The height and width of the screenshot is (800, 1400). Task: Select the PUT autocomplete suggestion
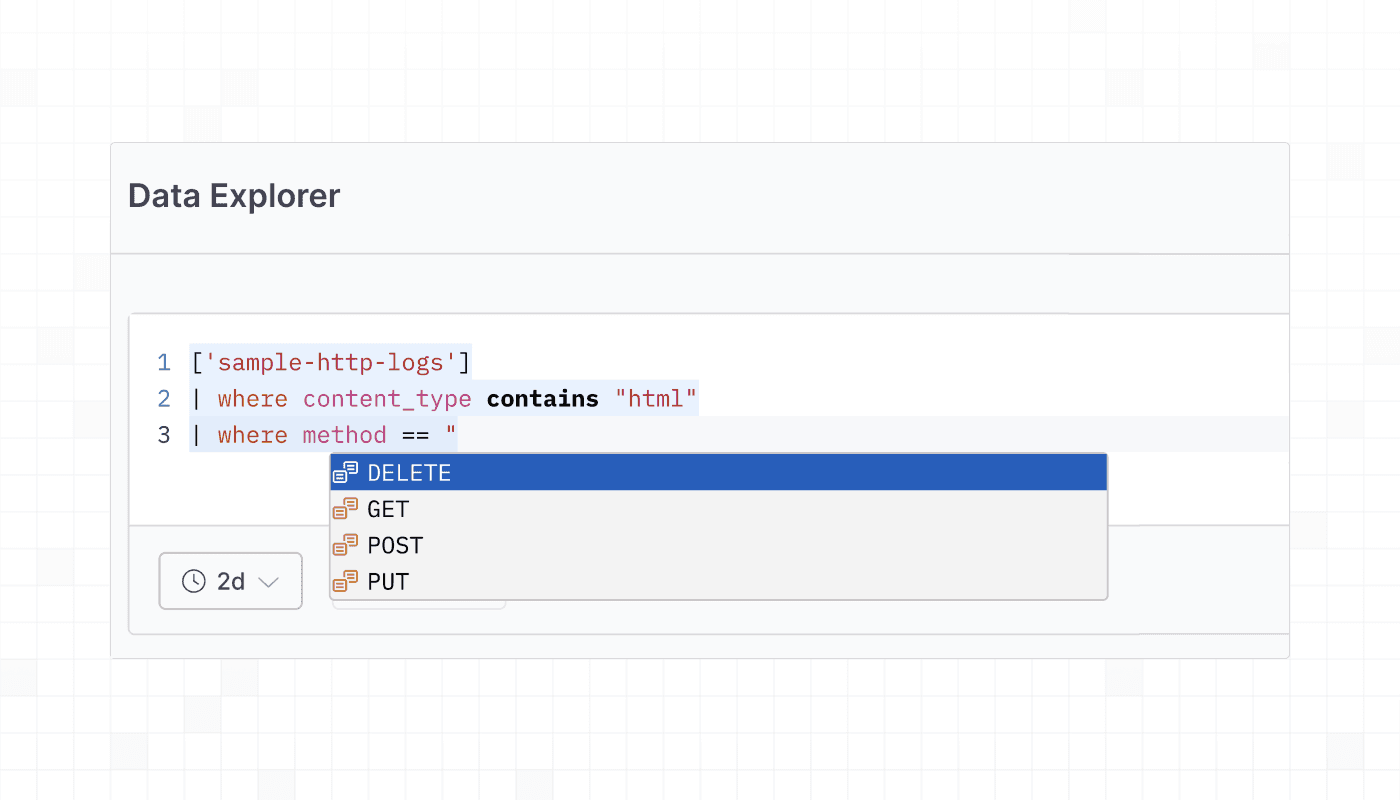click(388, 581)
